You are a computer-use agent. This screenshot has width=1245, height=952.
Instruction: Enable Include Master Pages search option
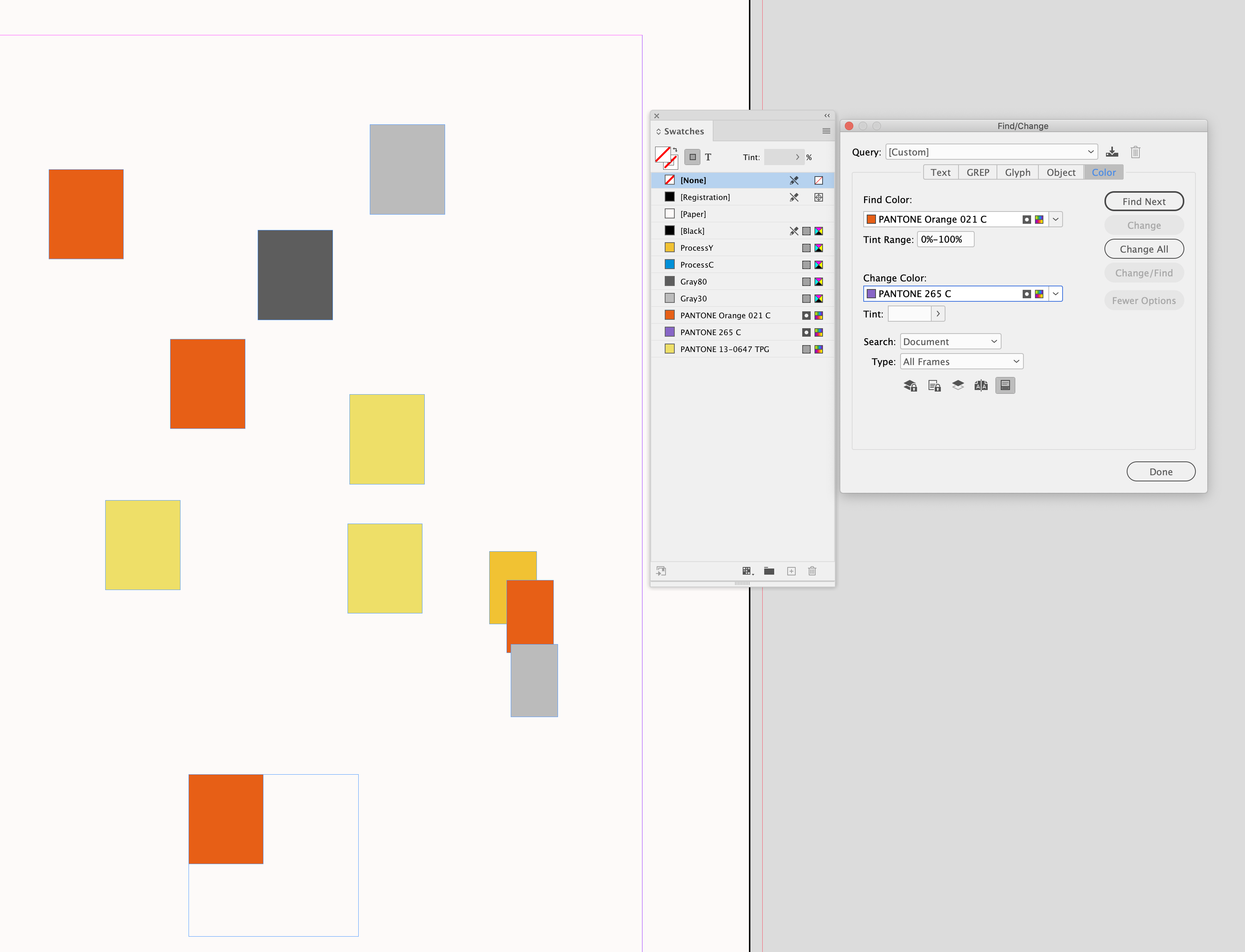click(x=982, y=385)
